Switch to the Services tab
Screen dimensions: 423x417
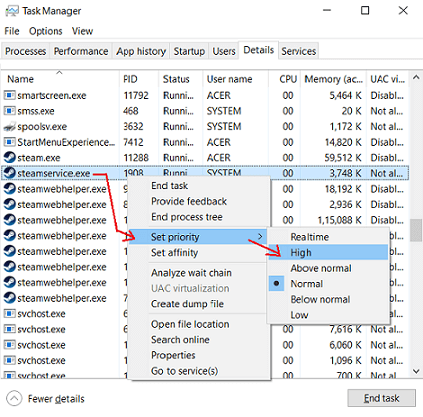pyautogui.click(x=299, y=51)
